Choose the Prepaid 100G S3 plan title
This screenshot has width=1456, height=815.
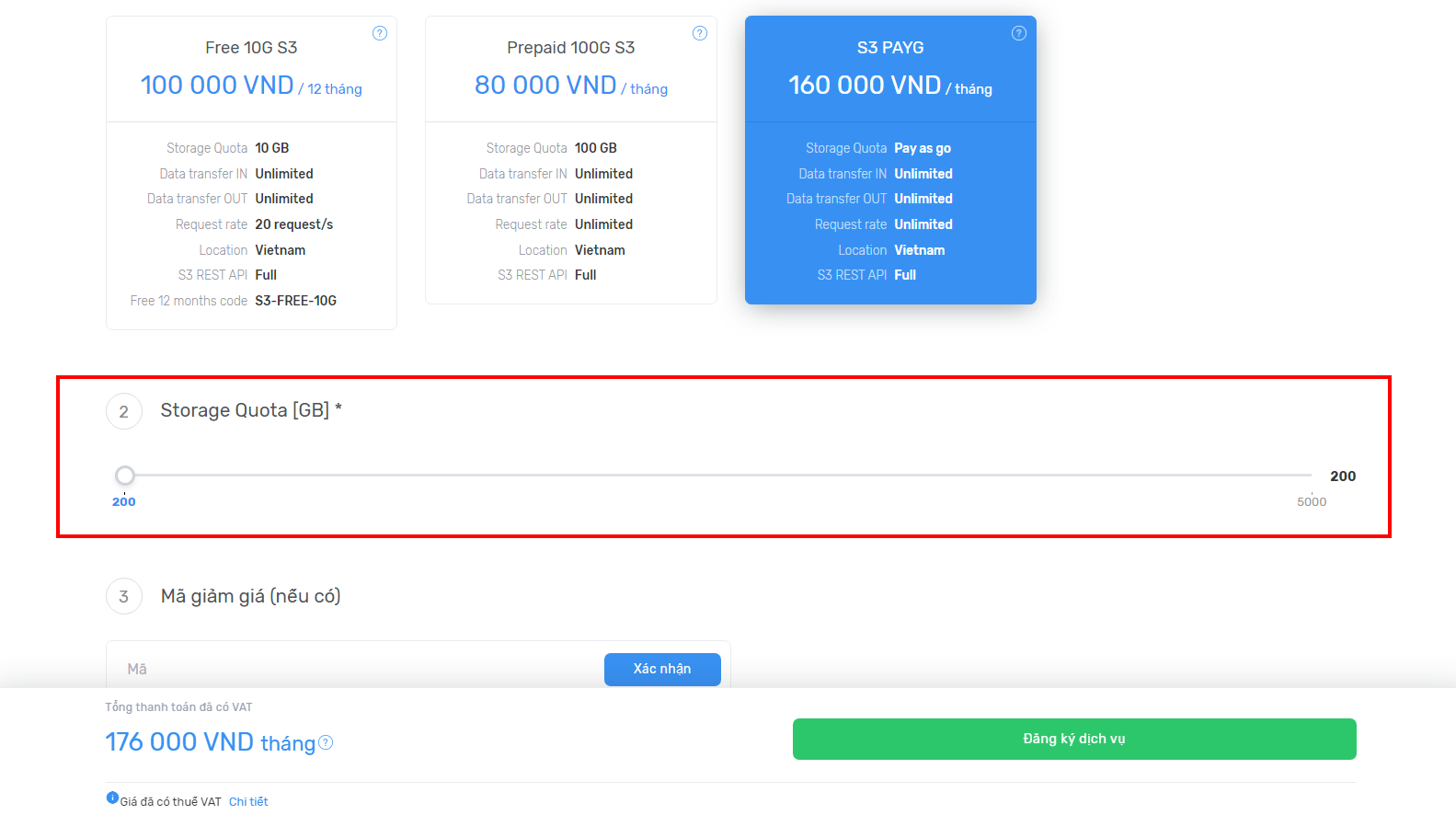pyautogui.click(x=570, y=48)
